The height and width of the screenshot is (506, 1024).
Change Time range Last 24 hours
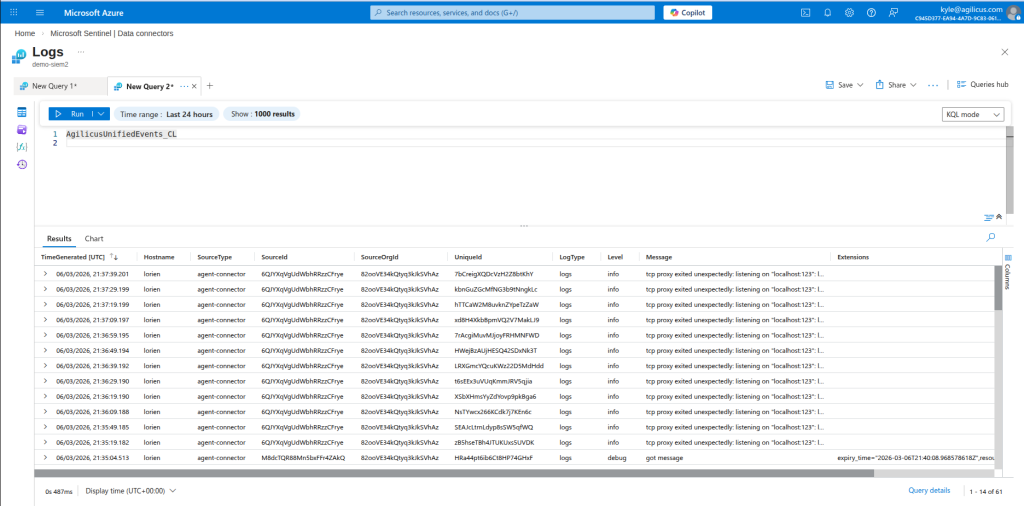[167, 114]
